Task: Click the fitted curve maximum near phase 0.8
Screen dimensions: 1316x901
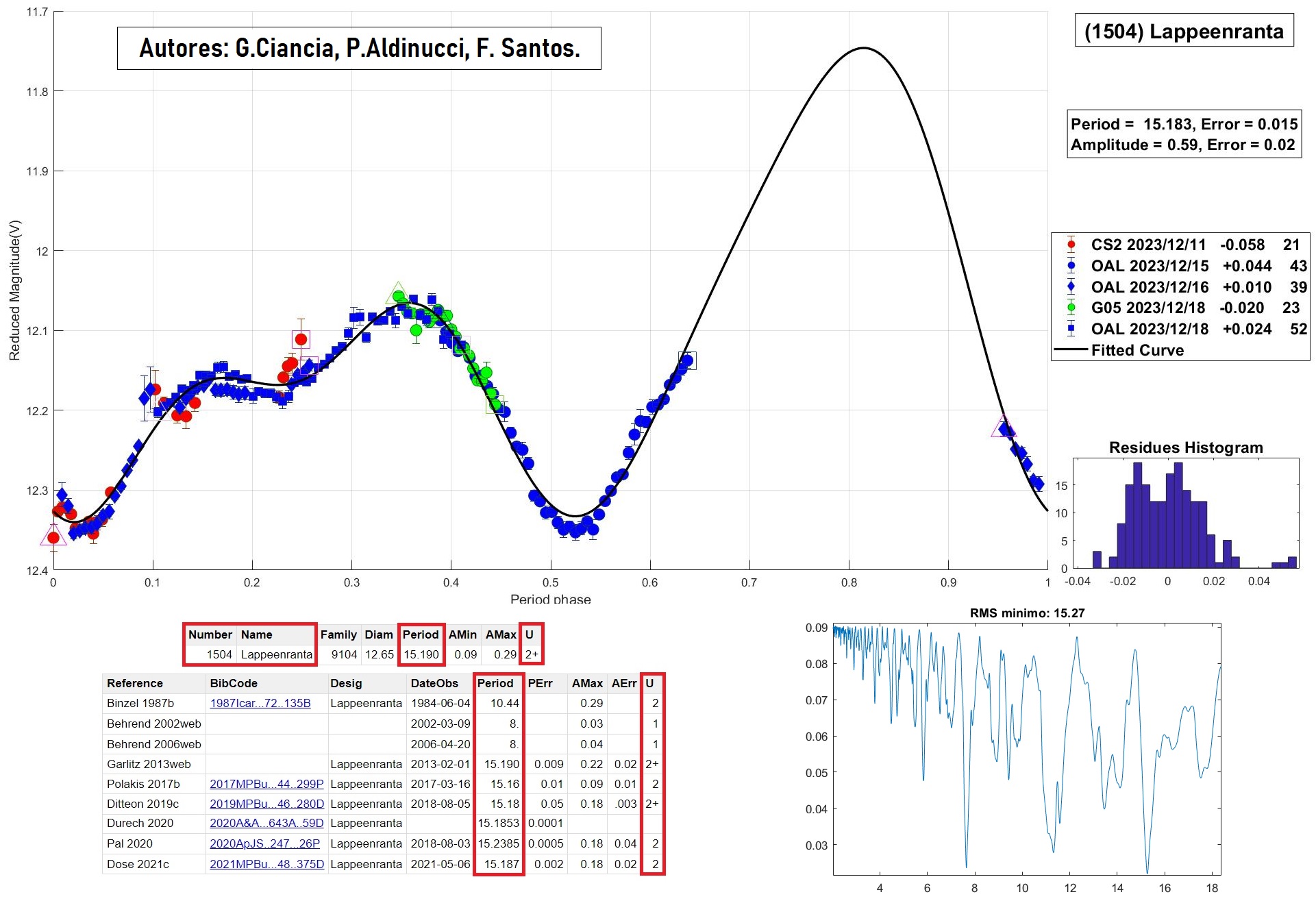Action: (864, 48)
